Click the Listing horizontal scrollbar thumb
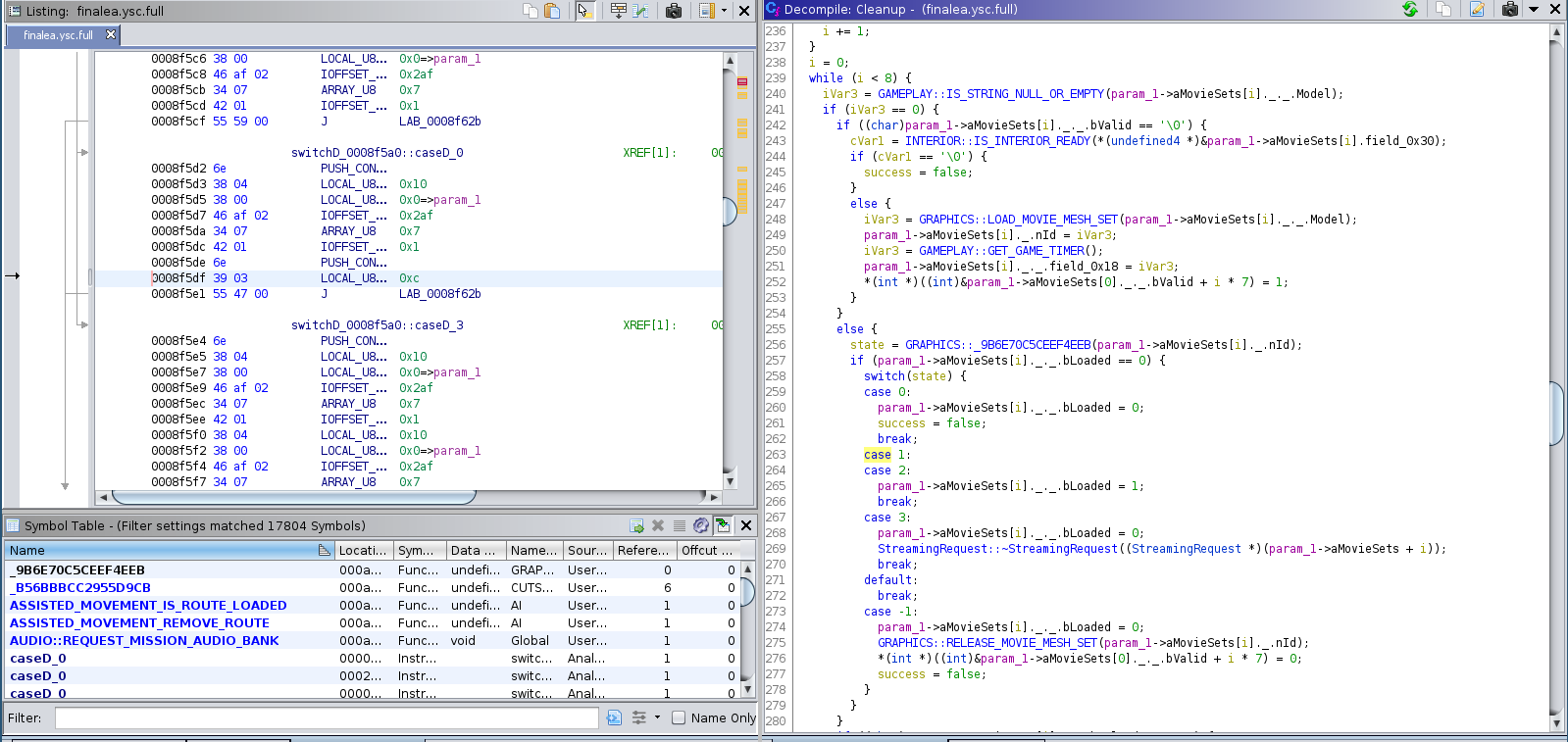This screenshot has height=742, width=1568. pos(294,497)
